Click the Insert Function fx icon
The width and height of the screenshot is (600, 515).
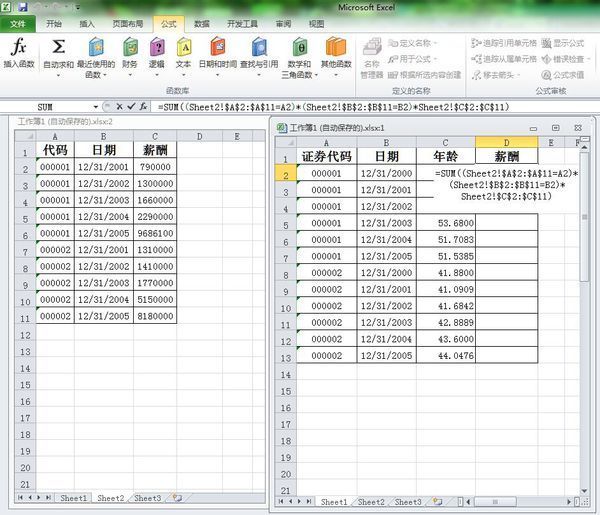pyautogui.click(x=19, y=47)
